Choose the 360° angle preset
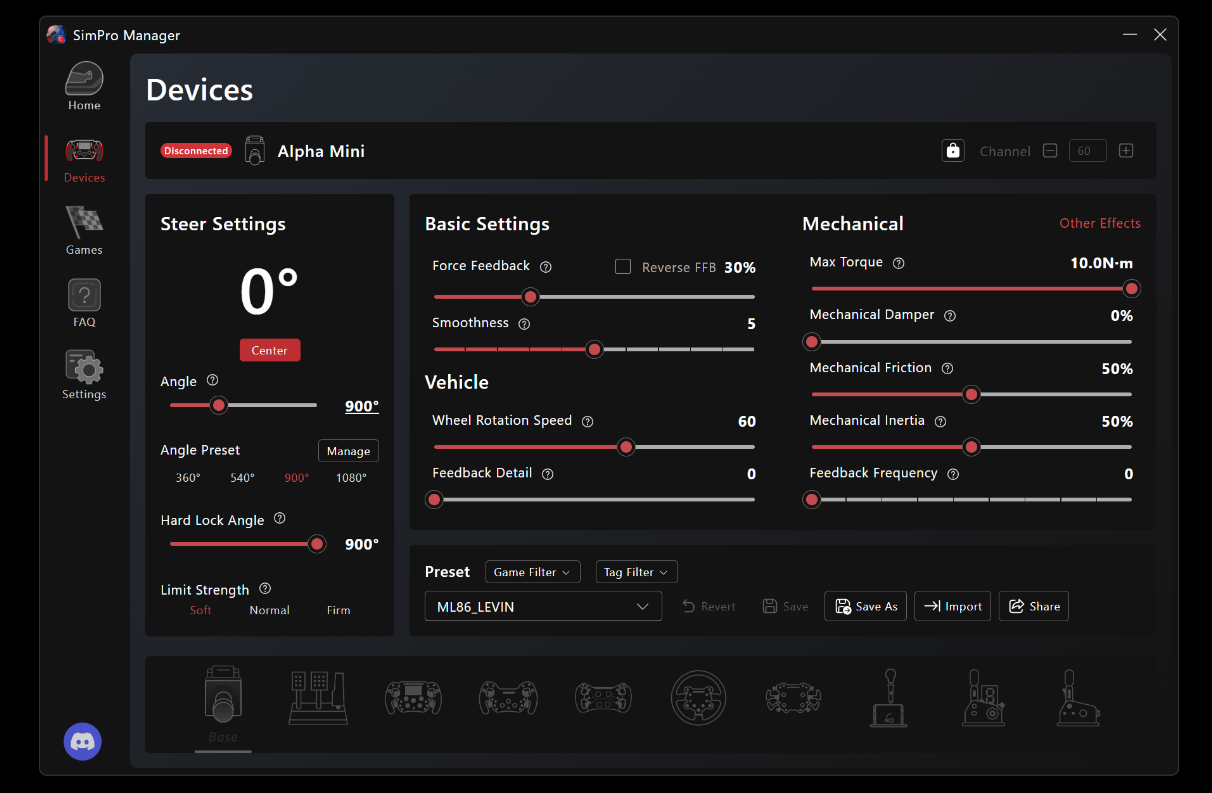The width and height of the screenshot is (1212, 793). tap(188, 478)
